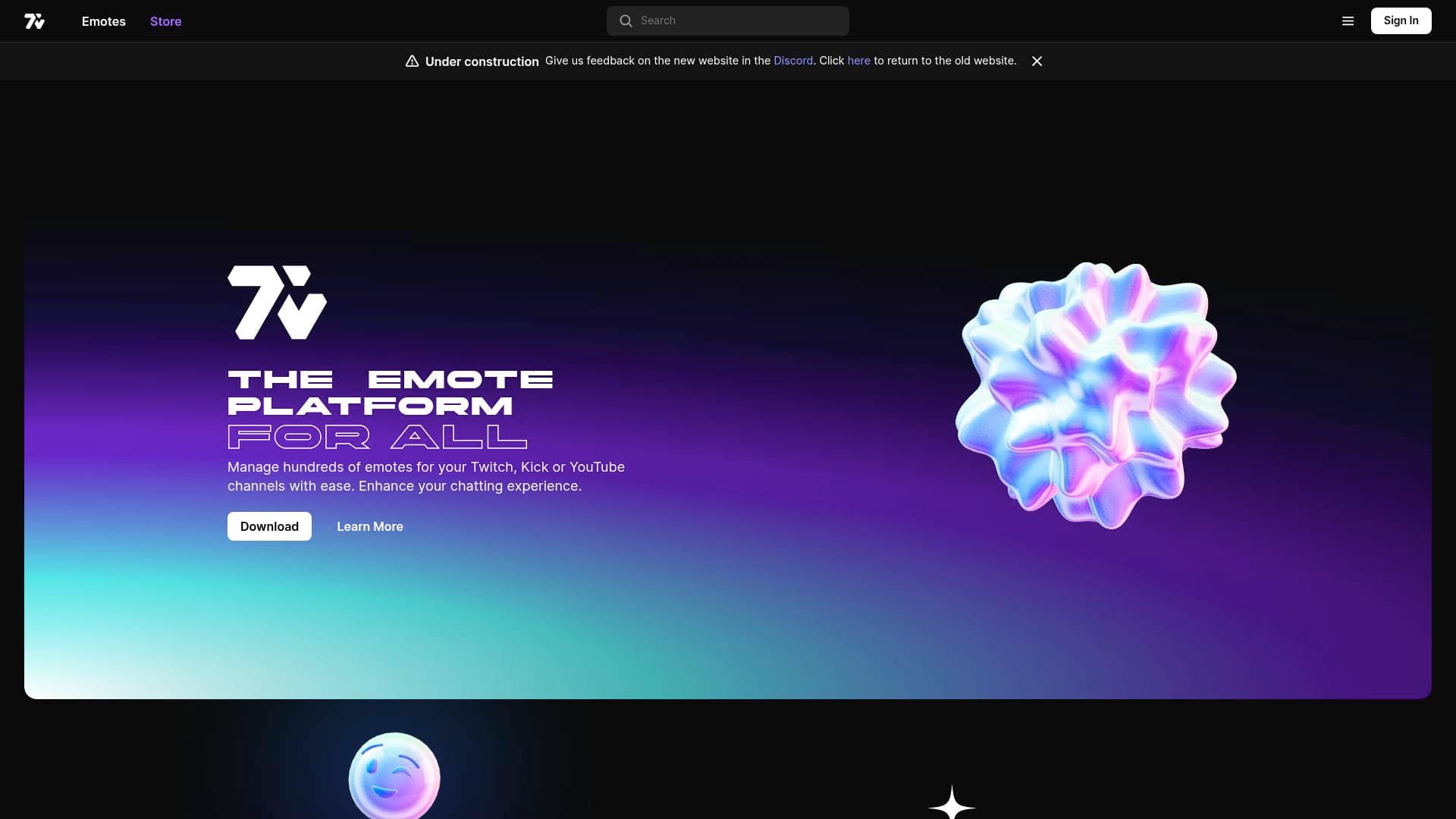
Task: Click the sparkle star graphic
Action: click(952, 806)
